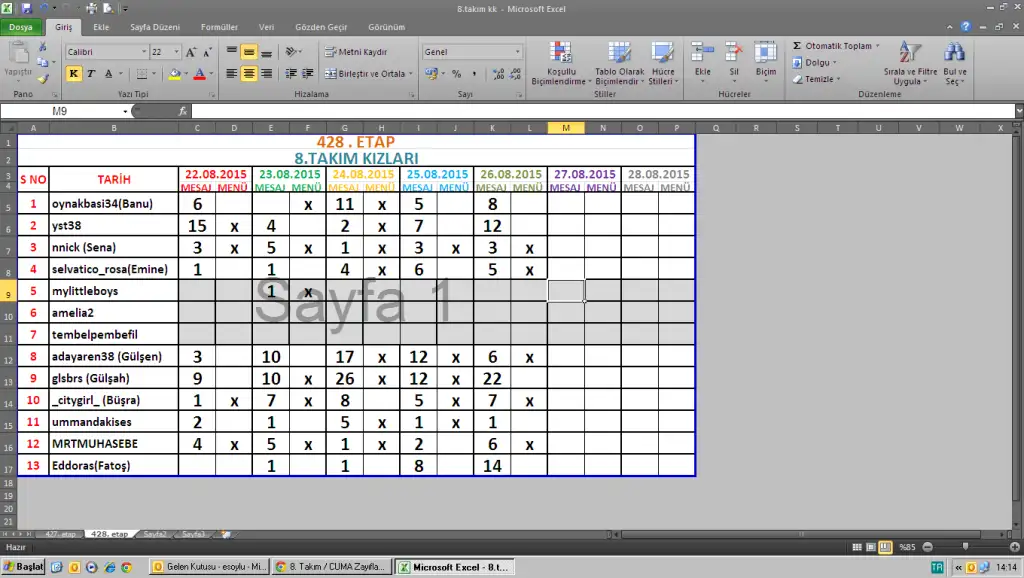1024x578 pixels.
Task: Click the cut scissors icon
Action: (42, 47)
